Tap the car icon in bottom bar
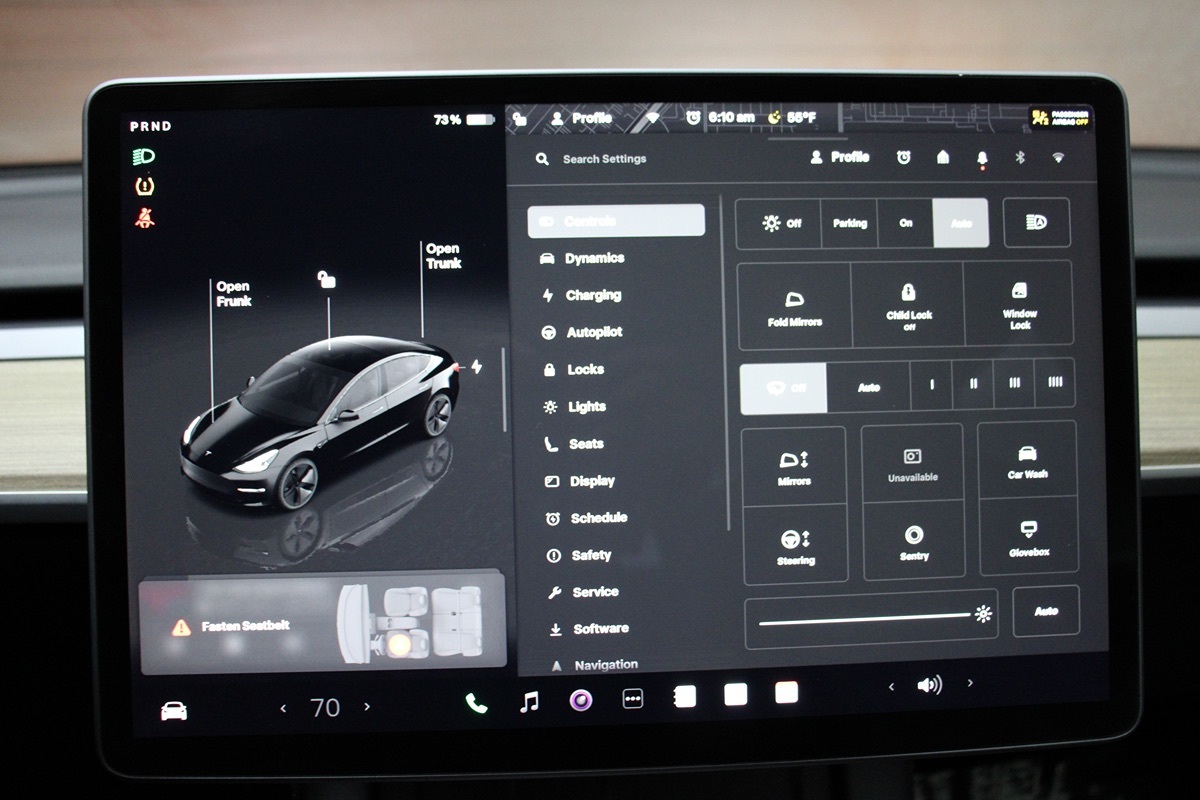The image size is (1200, 800). 174,710
